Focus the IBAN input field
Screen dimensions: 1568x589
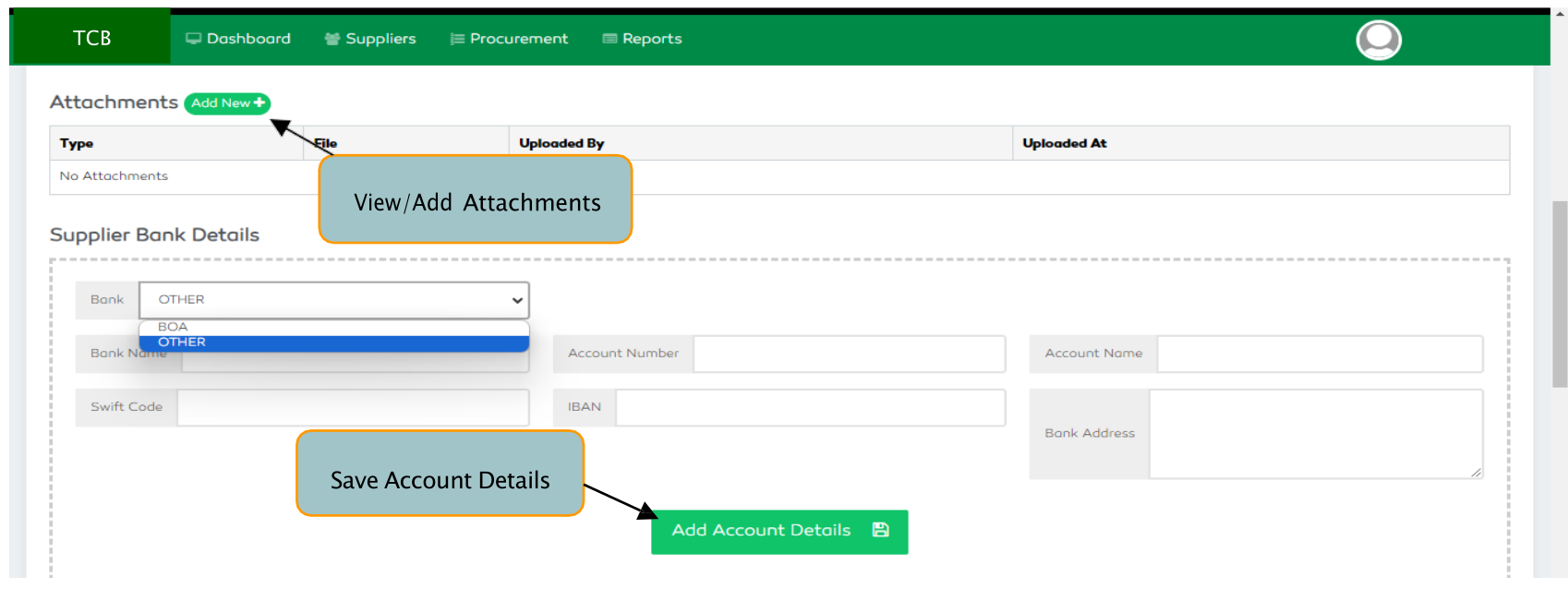pyautogui.click(x=811, y=407)
